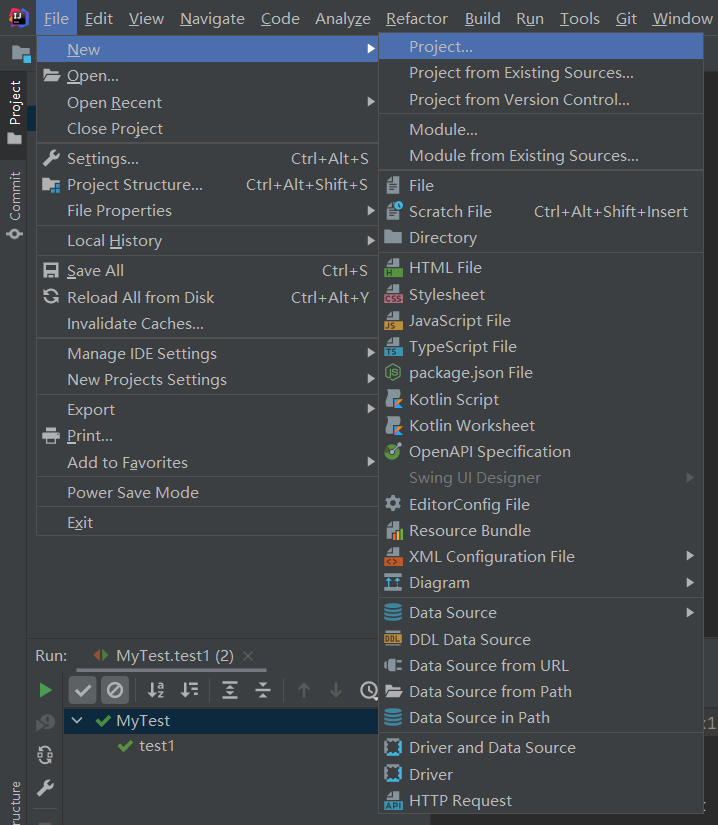Click the rerun failed tests icon
Viewport: 718px width, 825px height.
46,722
